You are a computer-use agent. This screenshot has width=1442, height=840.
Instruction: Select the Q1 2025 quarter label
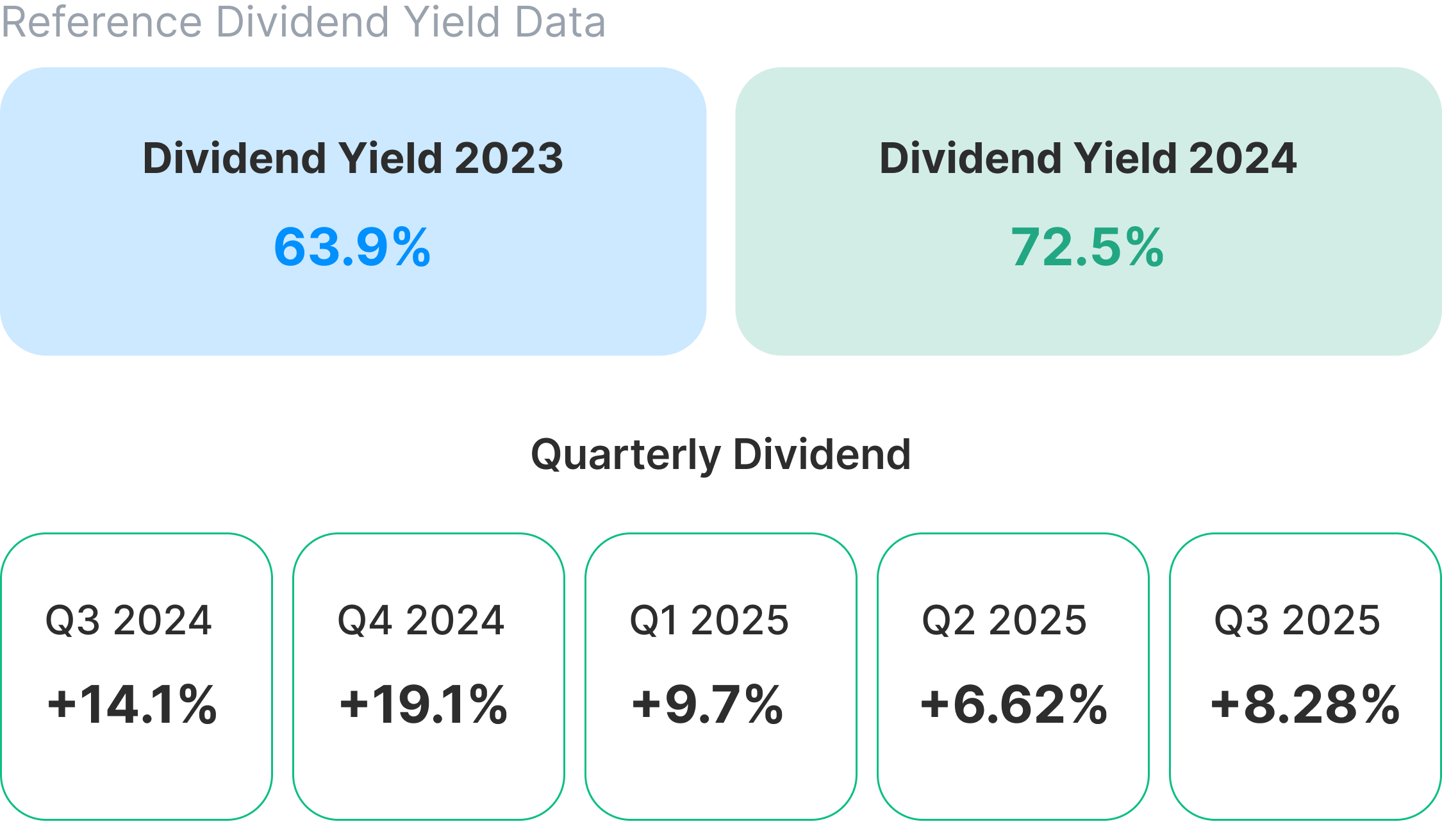(709, 620)
